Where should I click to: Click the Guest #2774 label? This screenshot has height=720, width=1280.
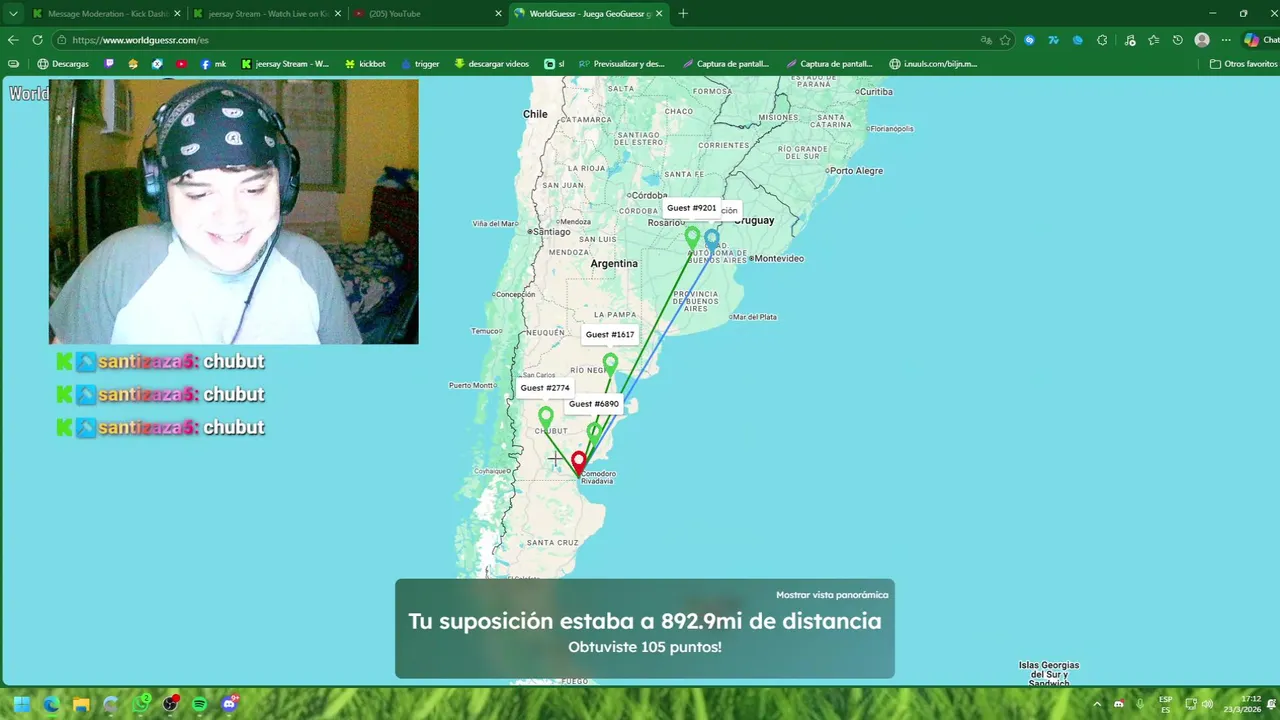pyautogui.click(x=545, y=388)
